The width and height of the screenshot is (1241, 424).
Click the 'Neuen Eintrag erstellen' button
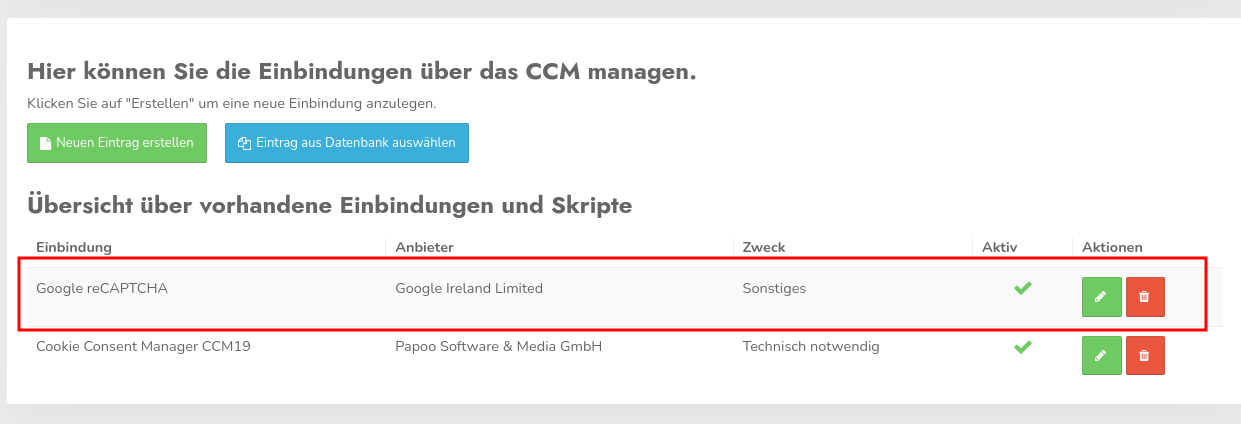117,142
